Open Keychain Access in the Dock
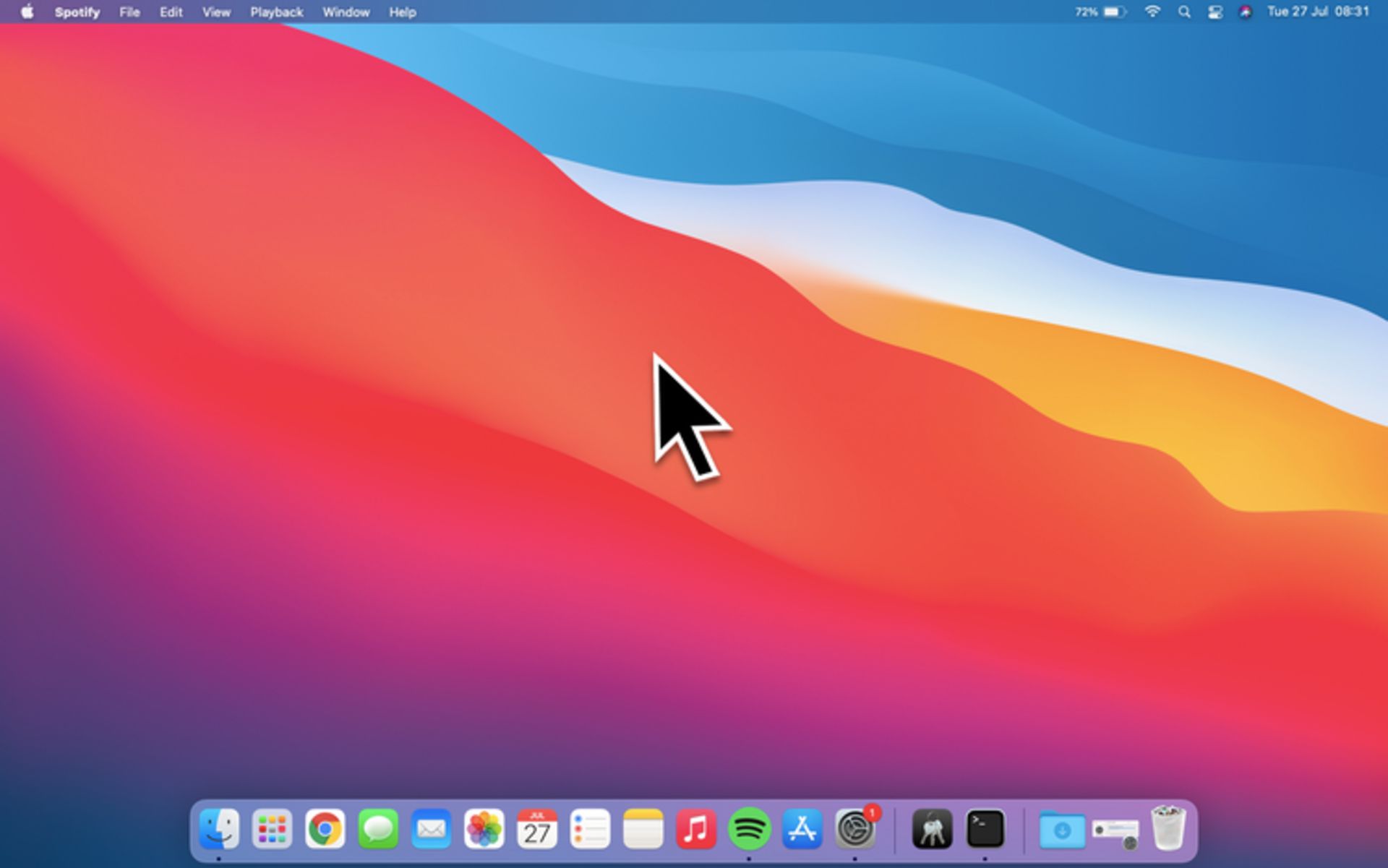This screenshot has height=868, width=1388. click(932, 829)
